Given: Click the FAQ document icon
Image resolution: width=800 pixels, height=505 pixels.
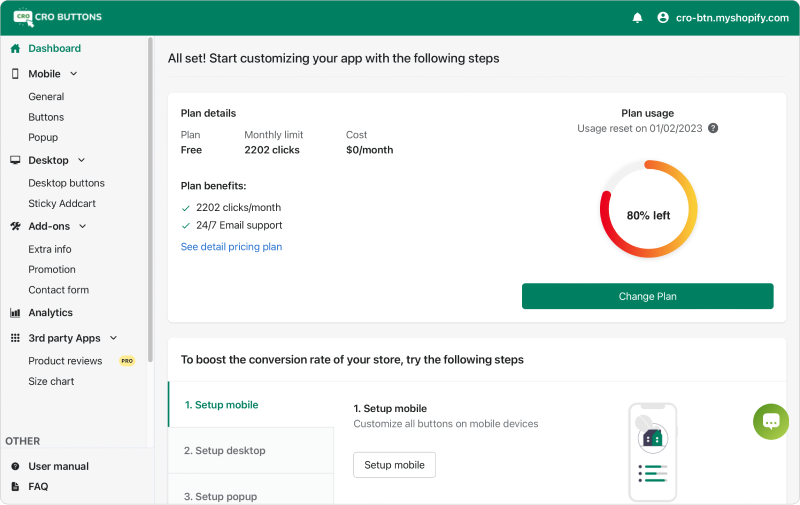Looking at the screenshot, I should pyautogui.click(x=15, y=487).
